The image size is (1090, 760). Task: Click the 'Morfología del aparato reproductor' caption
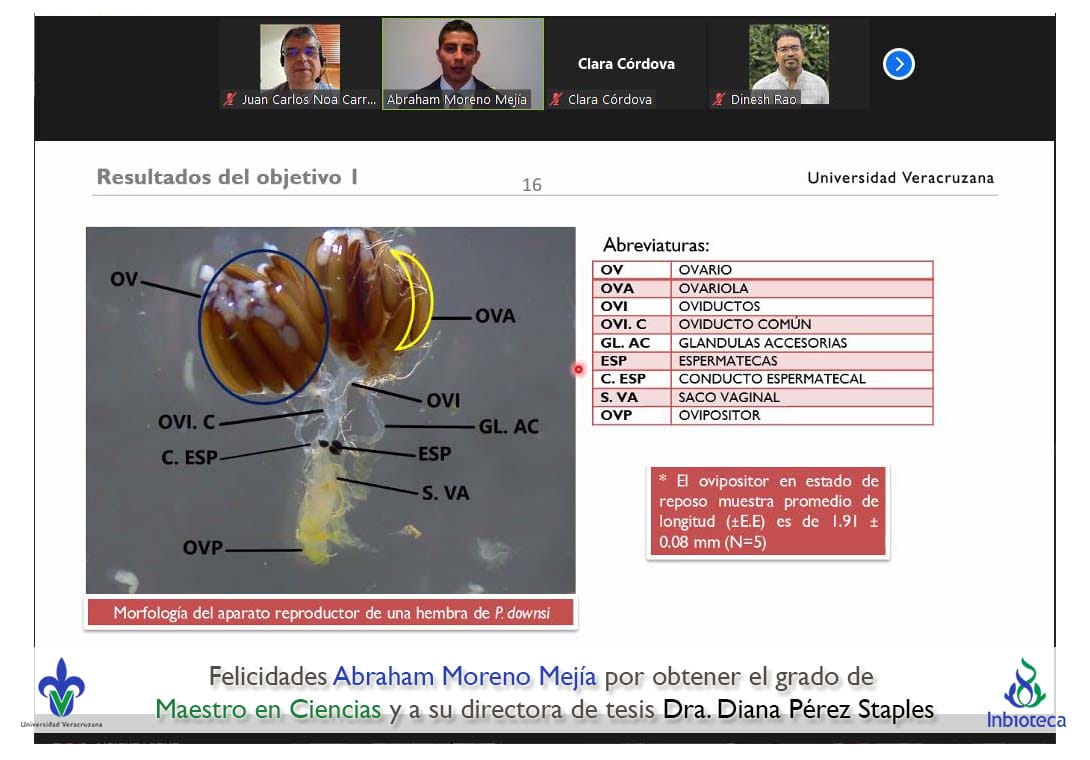click(x=330, y=613)
